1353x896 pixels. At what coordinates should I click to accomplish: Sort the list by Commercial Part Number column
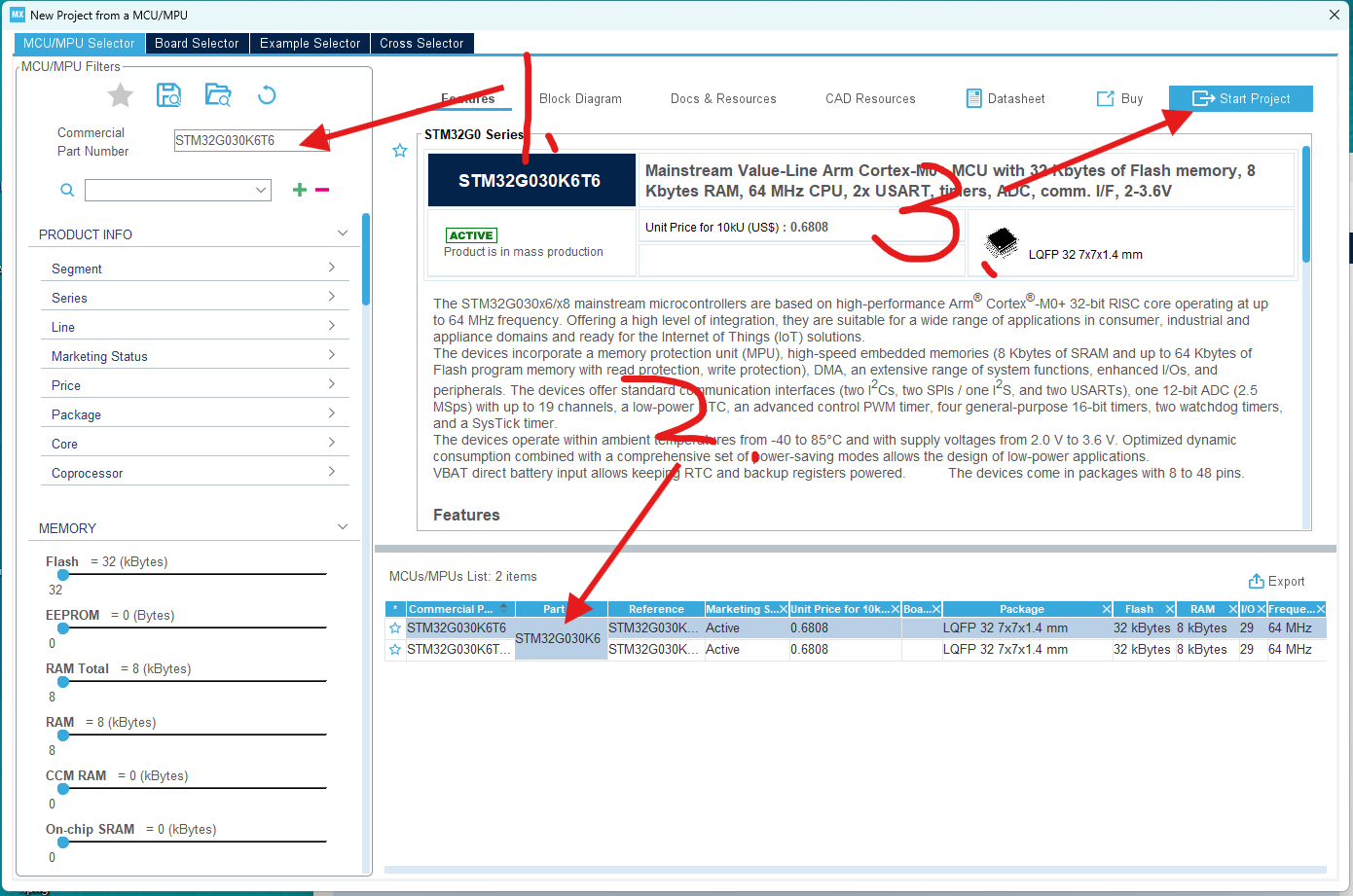click(460, 609)
